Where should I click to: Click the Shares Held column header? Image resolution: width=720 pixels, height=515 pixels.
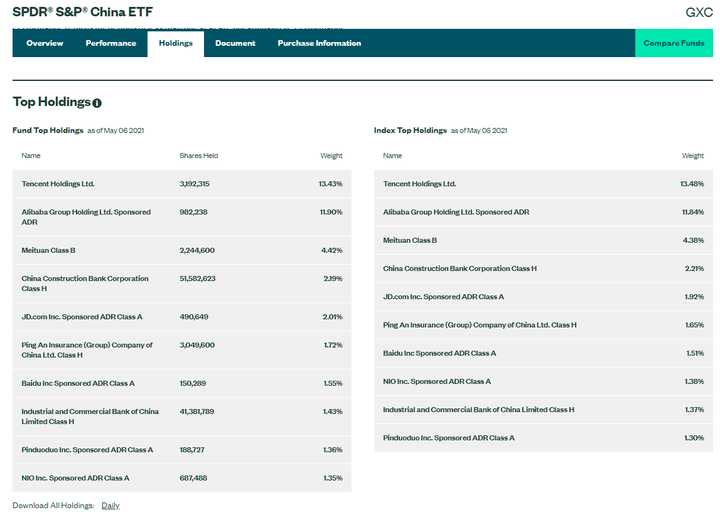coord(199,156)
